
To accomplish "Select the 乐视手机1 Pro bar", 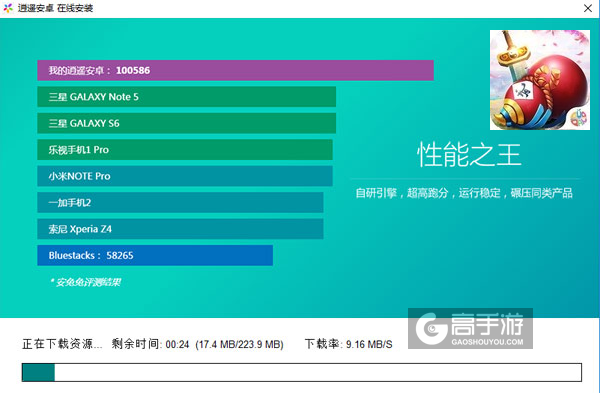I will pos(185,150).
